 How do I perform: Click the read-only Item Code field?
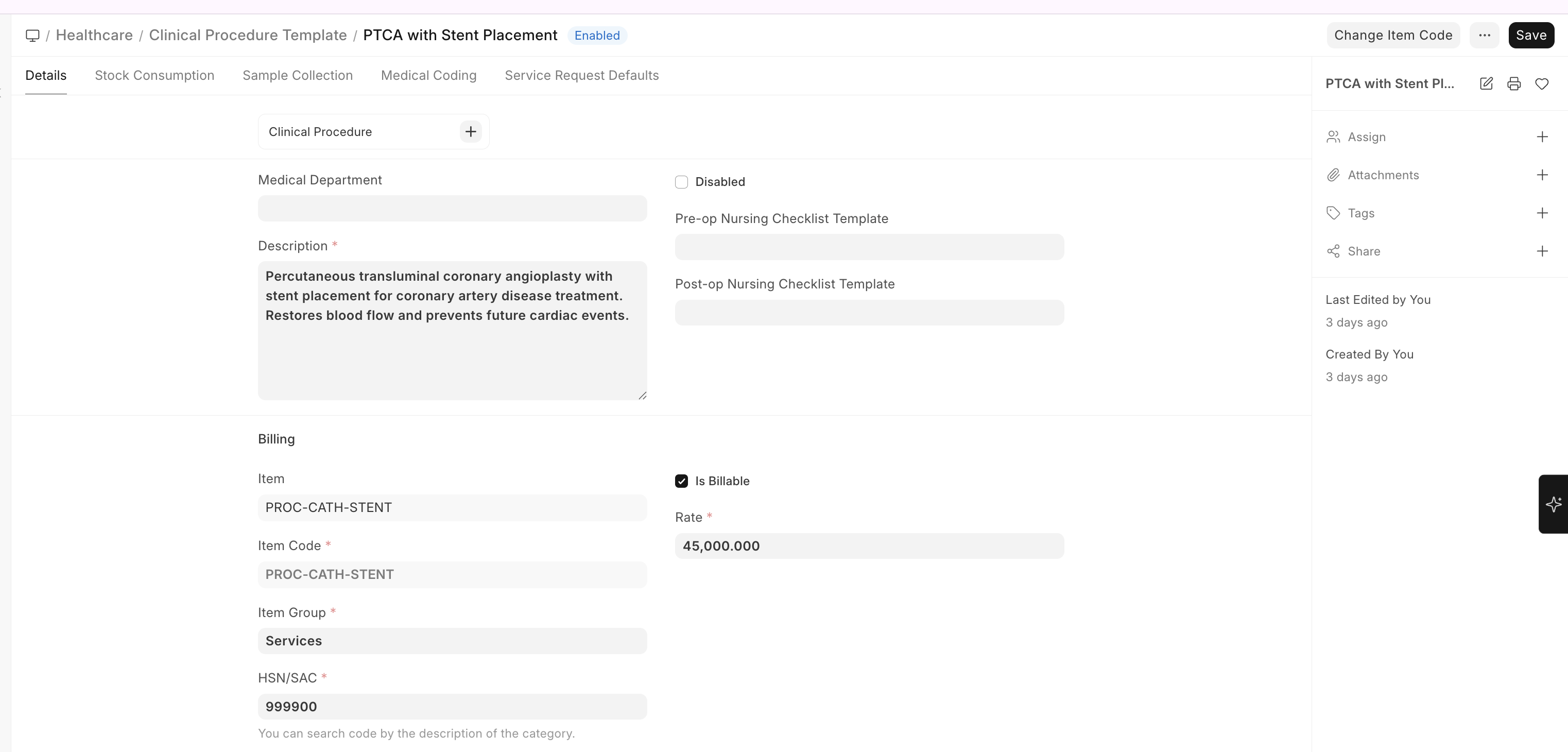tap(452, 575)
